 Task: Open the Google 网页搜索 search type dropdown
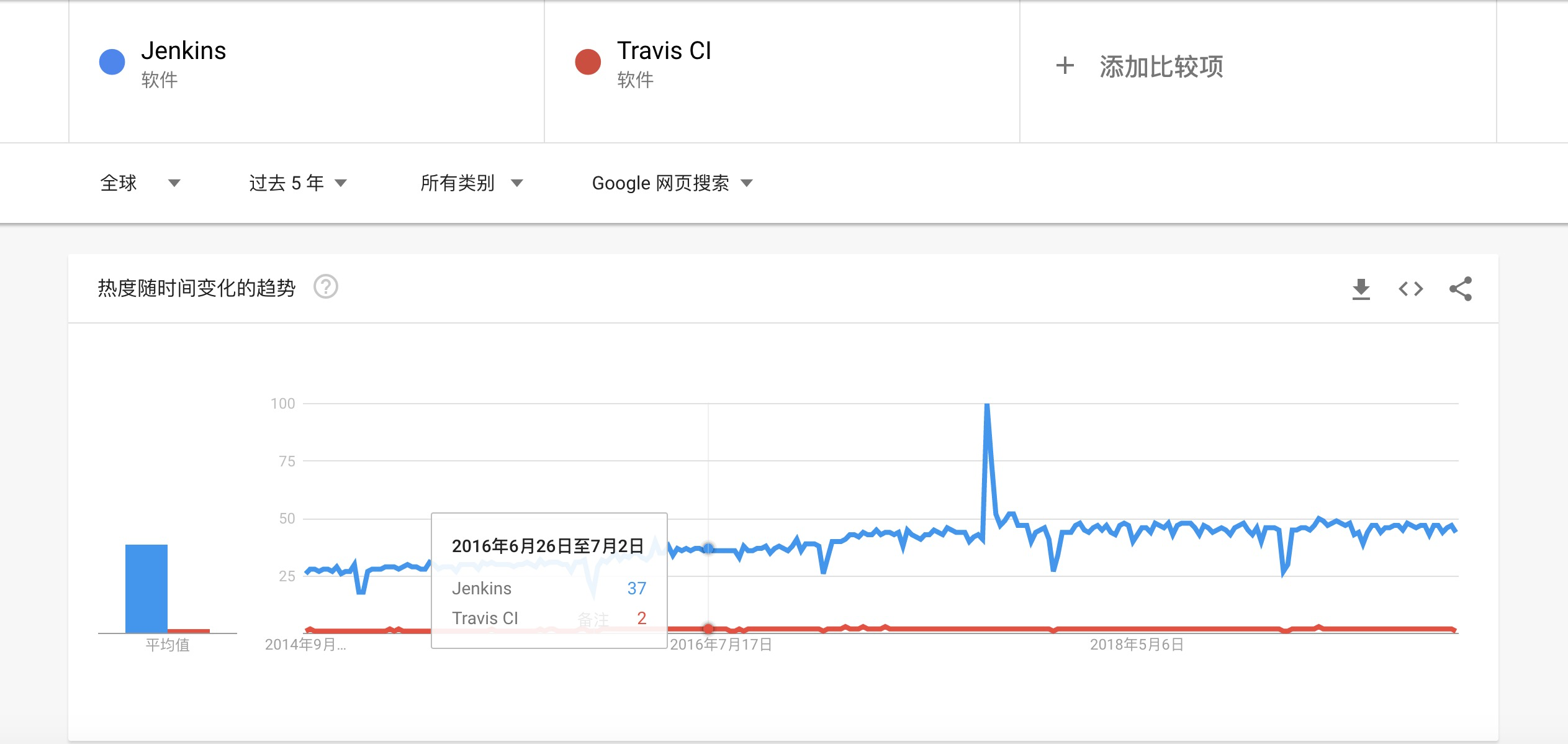click(x=672, y=183)
